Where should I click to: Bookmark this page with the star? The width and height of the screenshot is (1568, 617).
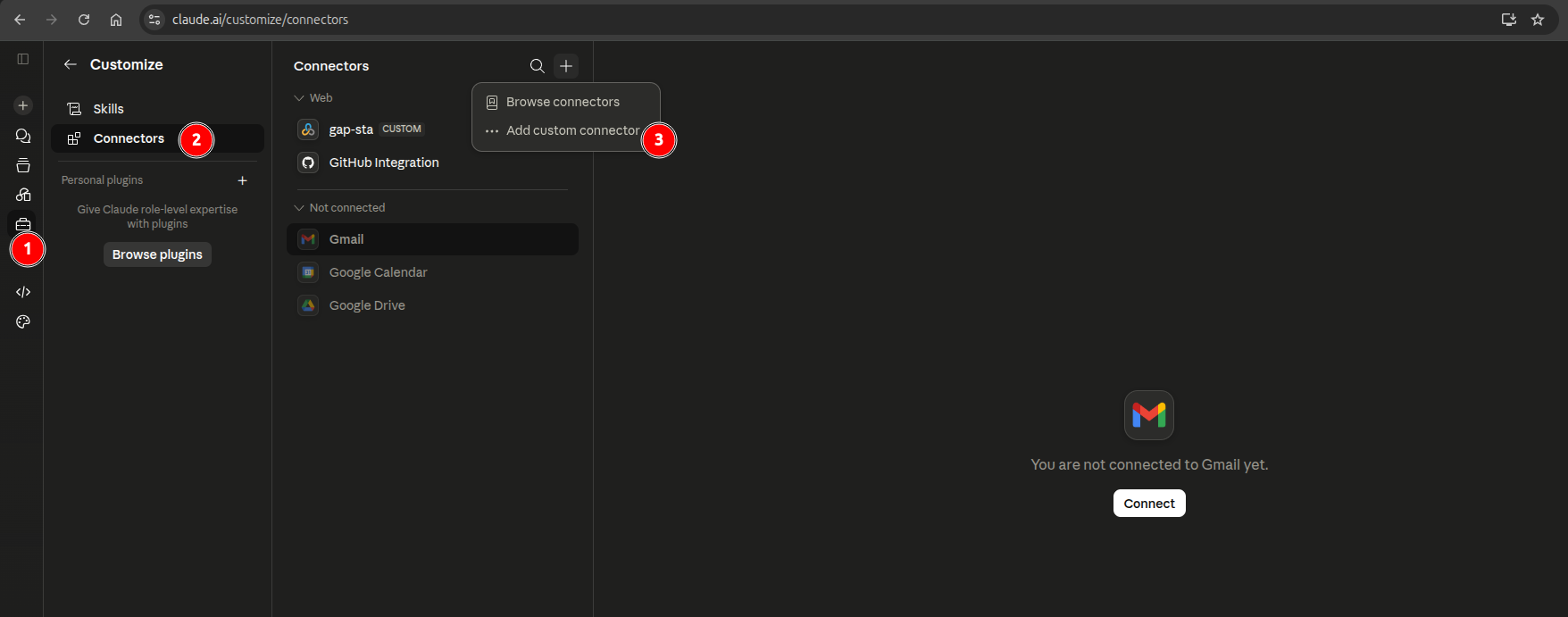pos(1538,20)
